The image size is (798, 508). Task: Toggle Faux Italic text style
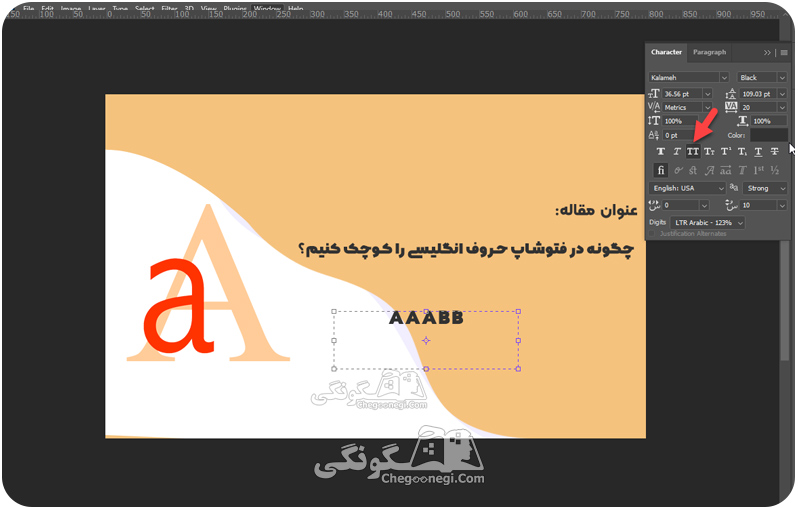click(677, 152)
